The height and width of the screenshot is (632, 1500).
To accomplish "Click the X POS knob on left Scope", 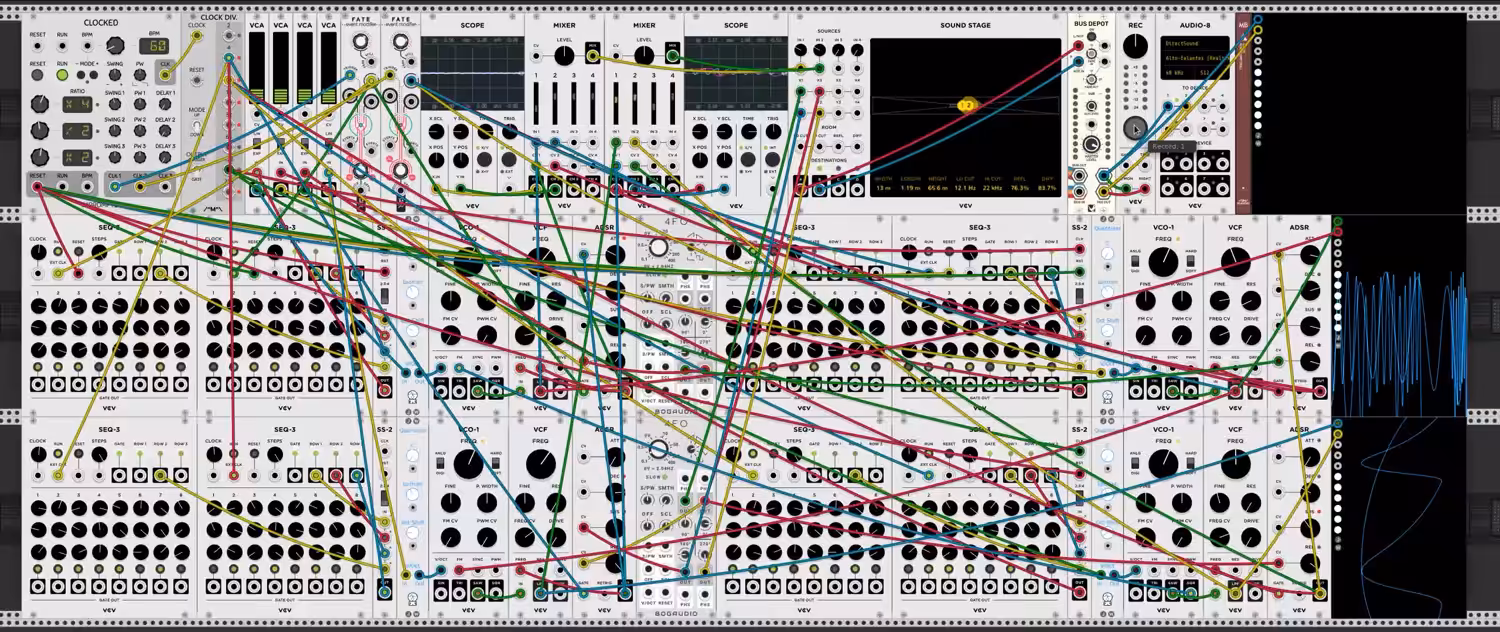I will tap(436, 160).
